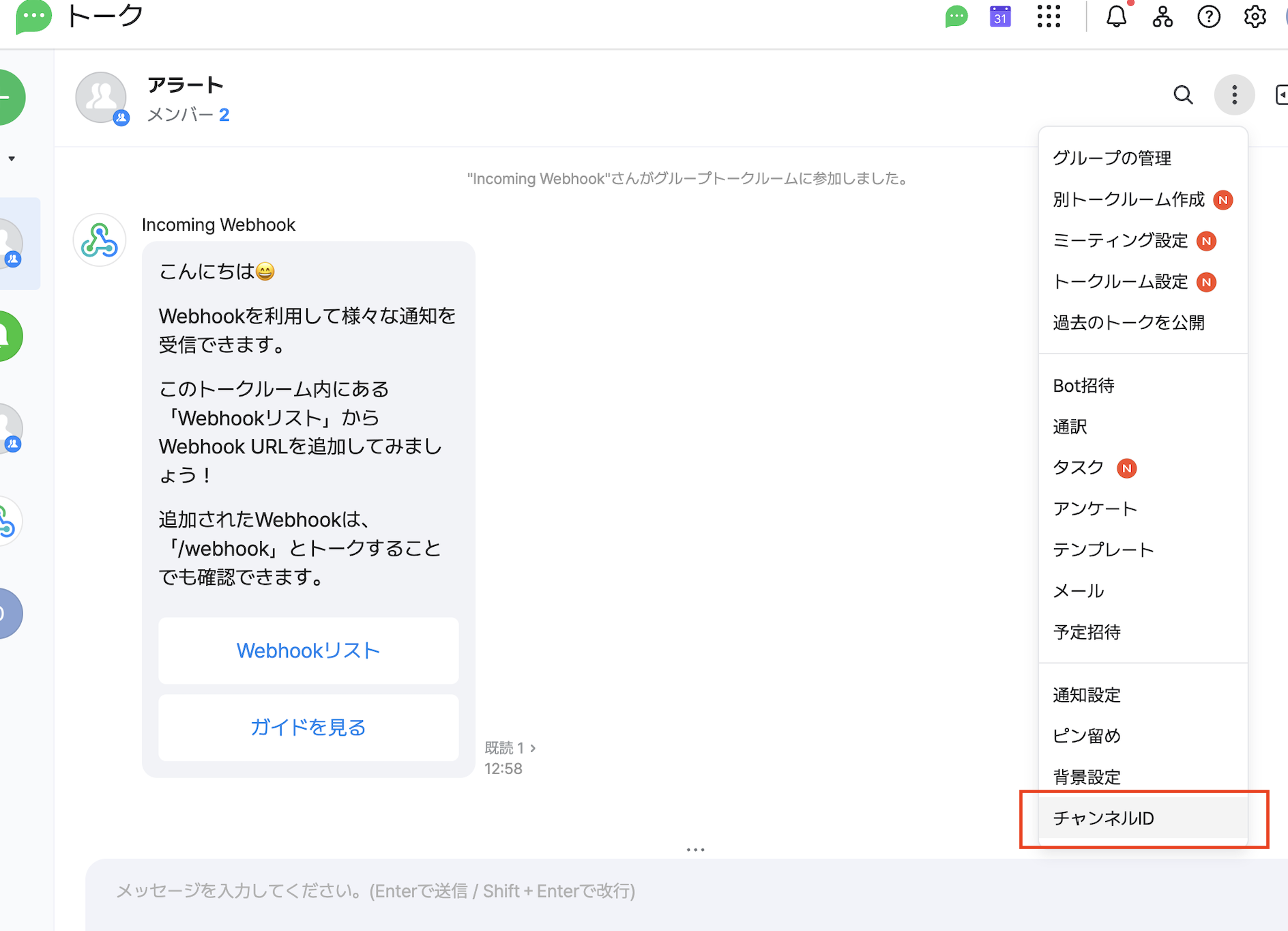
Task: Search within the talk room with magnifier icon
Action: [1183, 95]
